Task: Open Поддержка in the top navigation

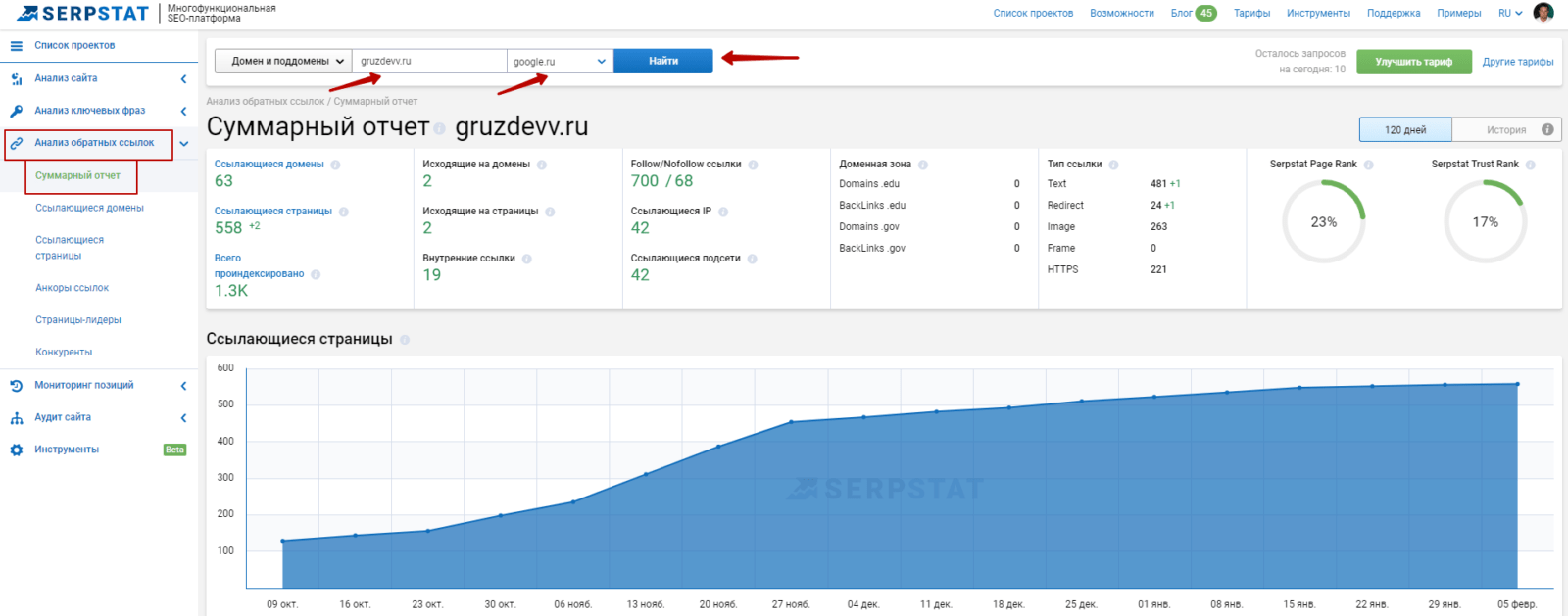Action: 1394,13
